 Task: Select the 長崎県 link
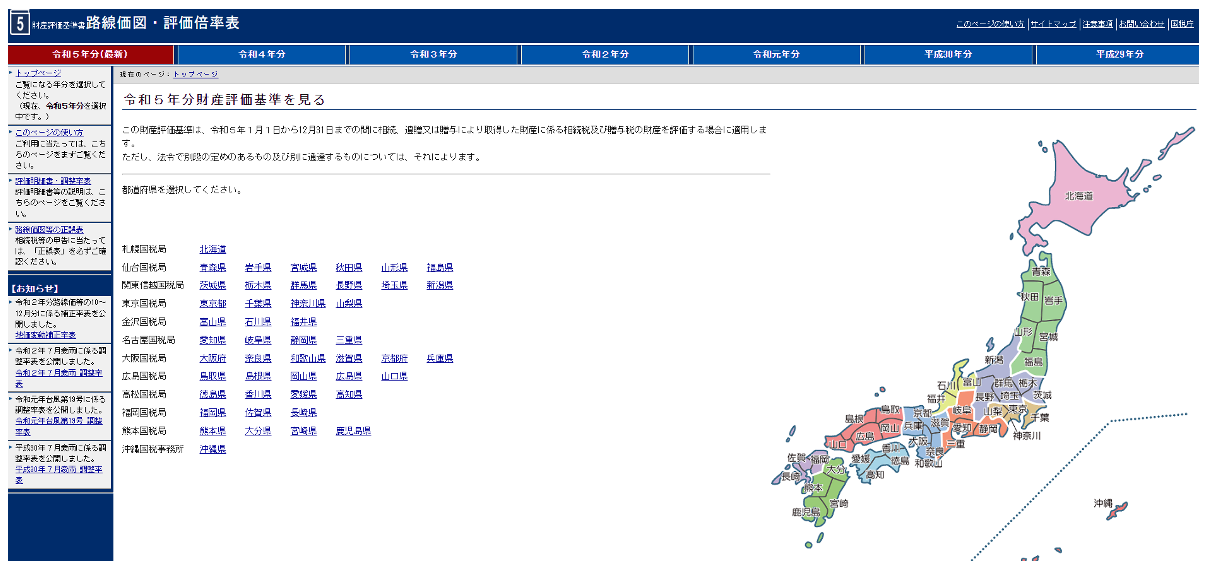click(303, 413)
